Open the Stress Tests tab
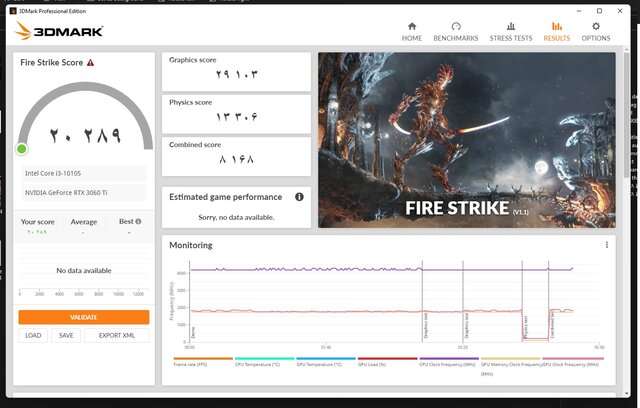Screen dimensions: 640x408 511,32
